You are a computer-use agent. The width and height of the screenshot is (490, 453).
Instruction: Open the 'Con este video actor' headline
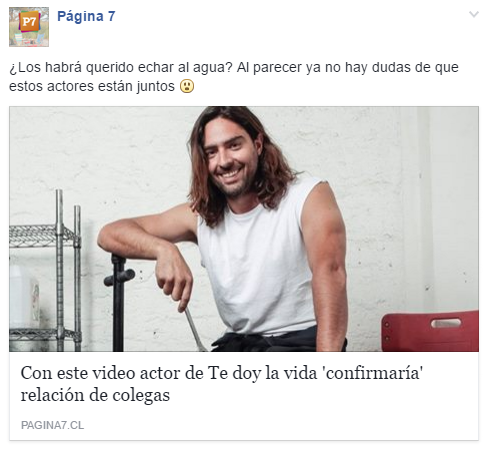point(222,384)
